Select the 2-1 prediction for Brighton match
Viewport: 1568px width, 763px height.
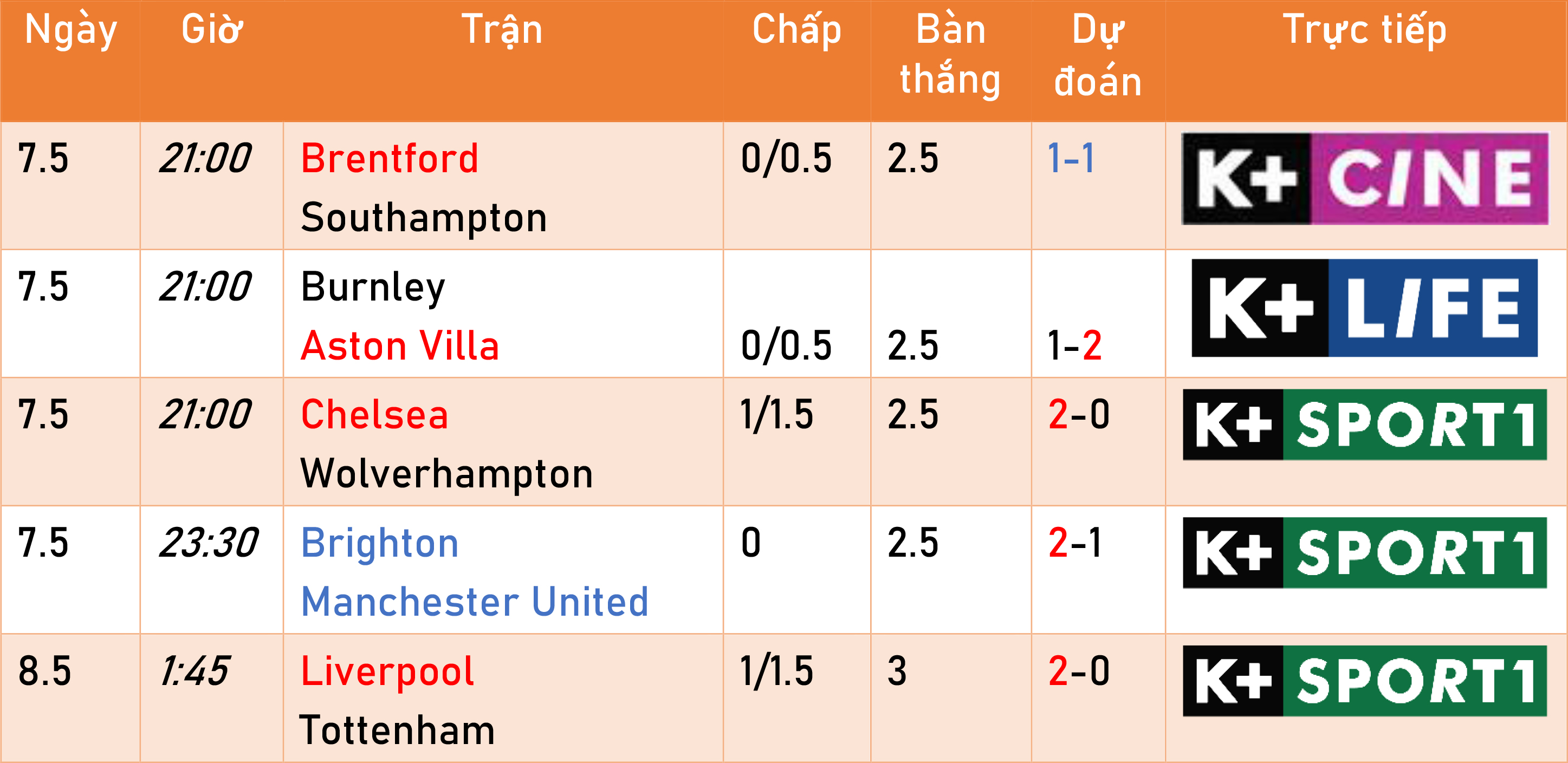click(1075, 543)
